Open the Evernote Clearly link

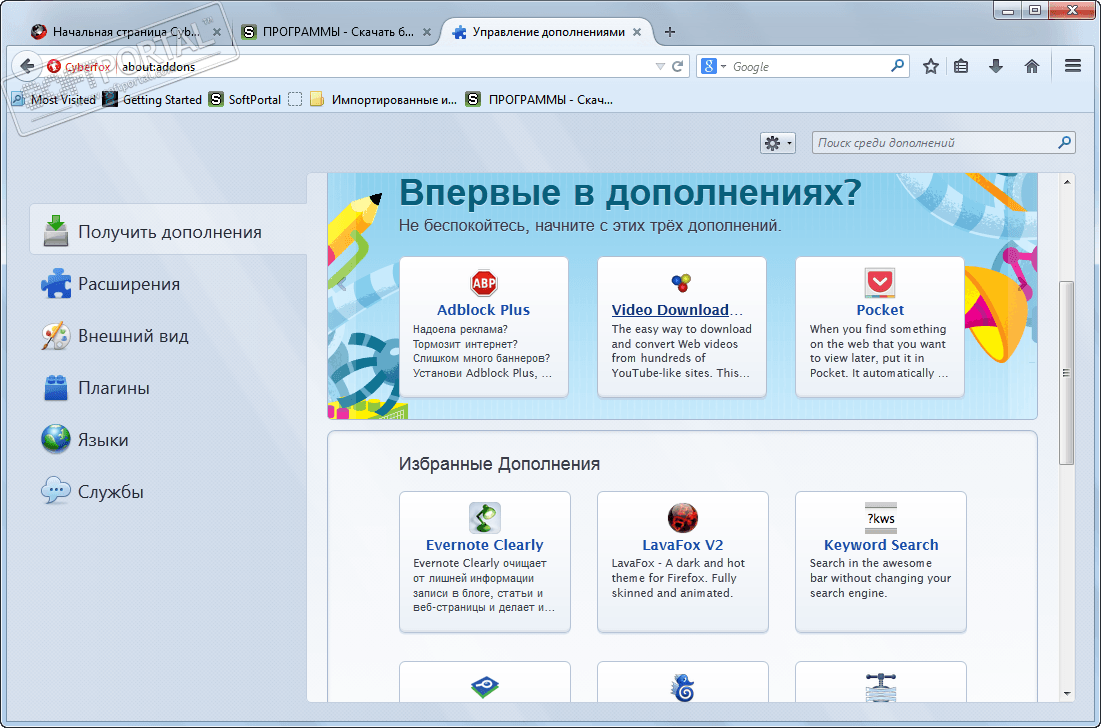pos(484,545)
